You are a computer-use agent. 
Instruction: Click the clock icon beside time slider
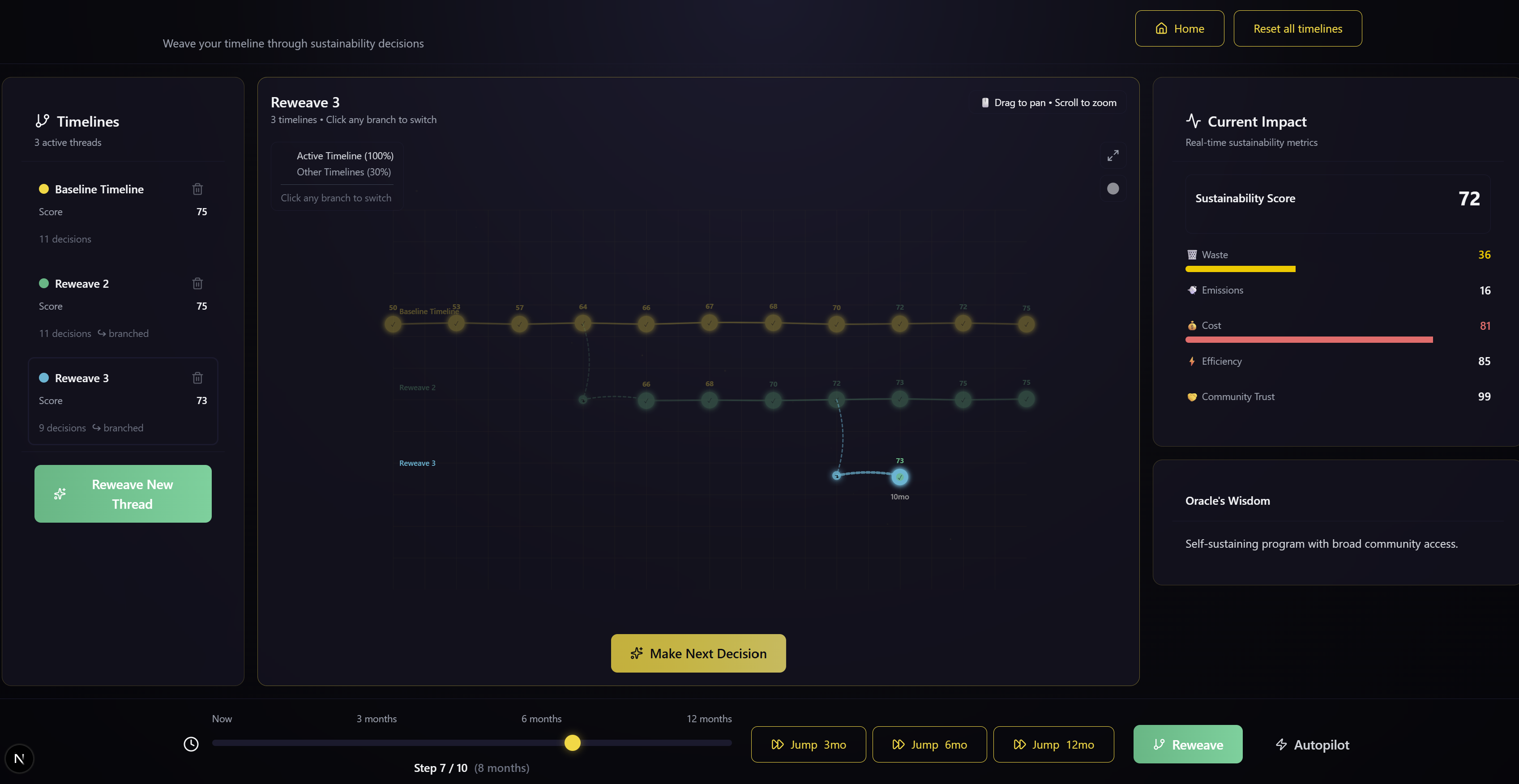click(191, 744)
